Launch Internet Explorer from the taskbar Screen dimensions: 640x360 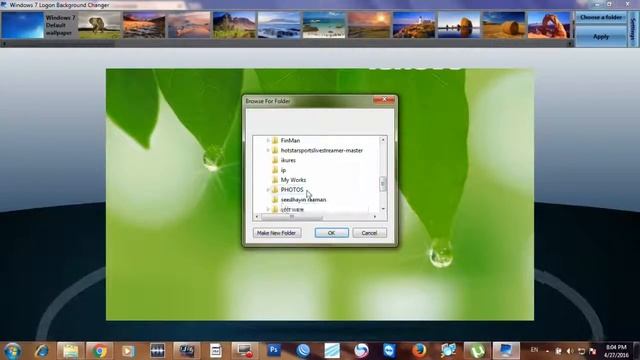click(x=41, y=351)
